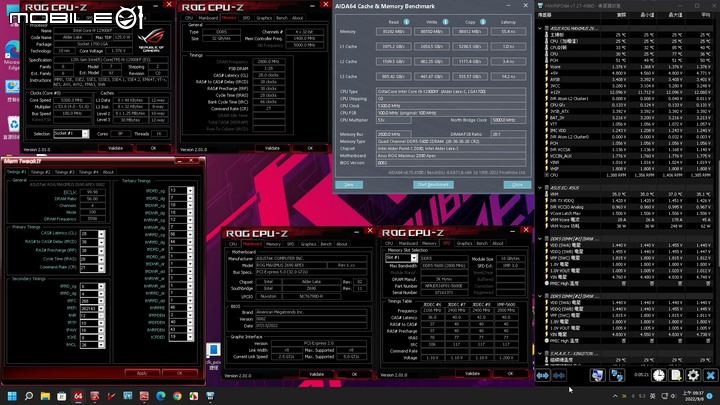Open About tab in MemTweakIt
The image size is (720, 405).
[x=108, y=172]
